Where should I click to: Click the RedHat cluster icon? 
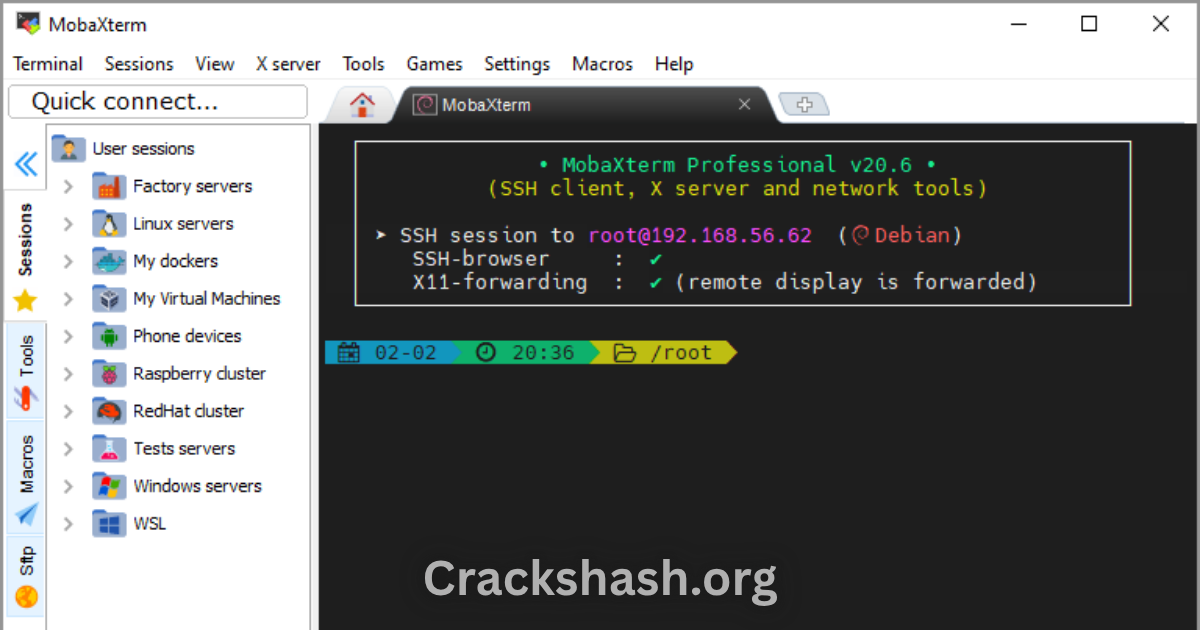pyautogui.click(x=108, y=411)
